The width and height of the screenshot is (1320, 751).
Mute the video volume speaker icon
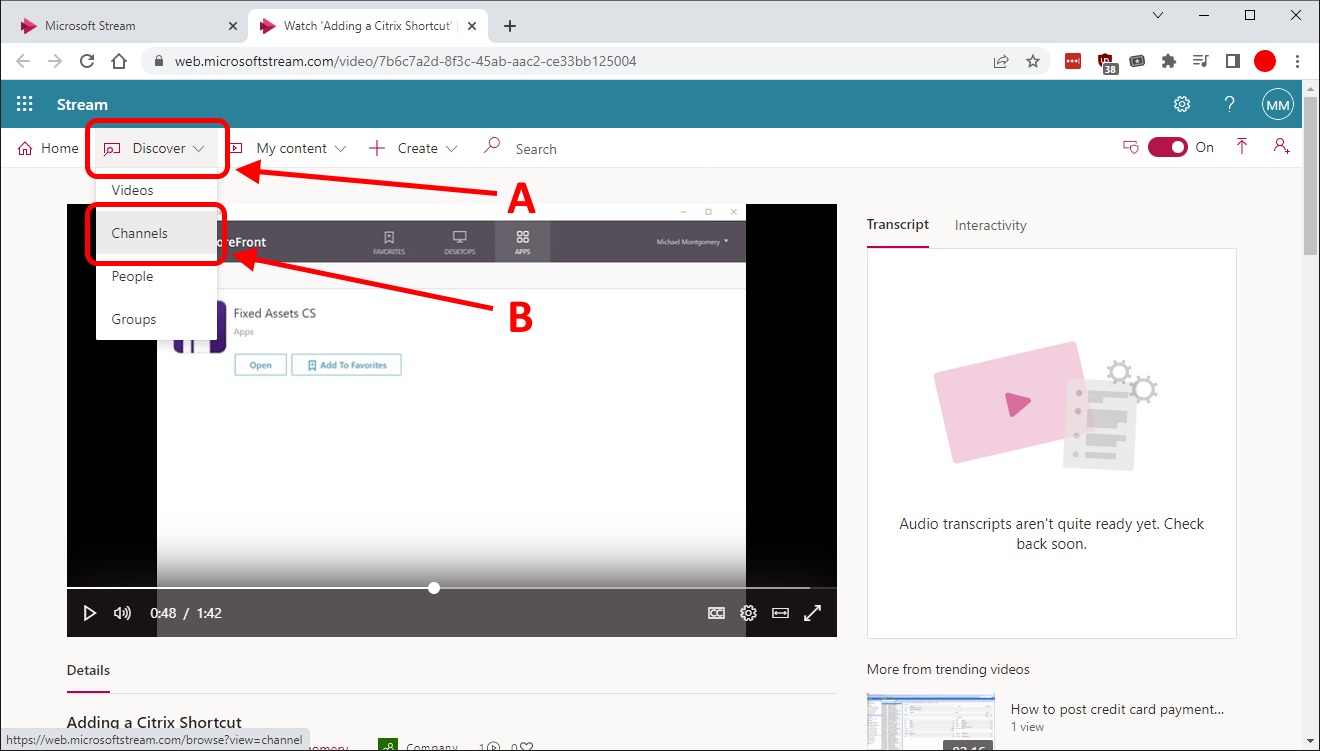122,613
